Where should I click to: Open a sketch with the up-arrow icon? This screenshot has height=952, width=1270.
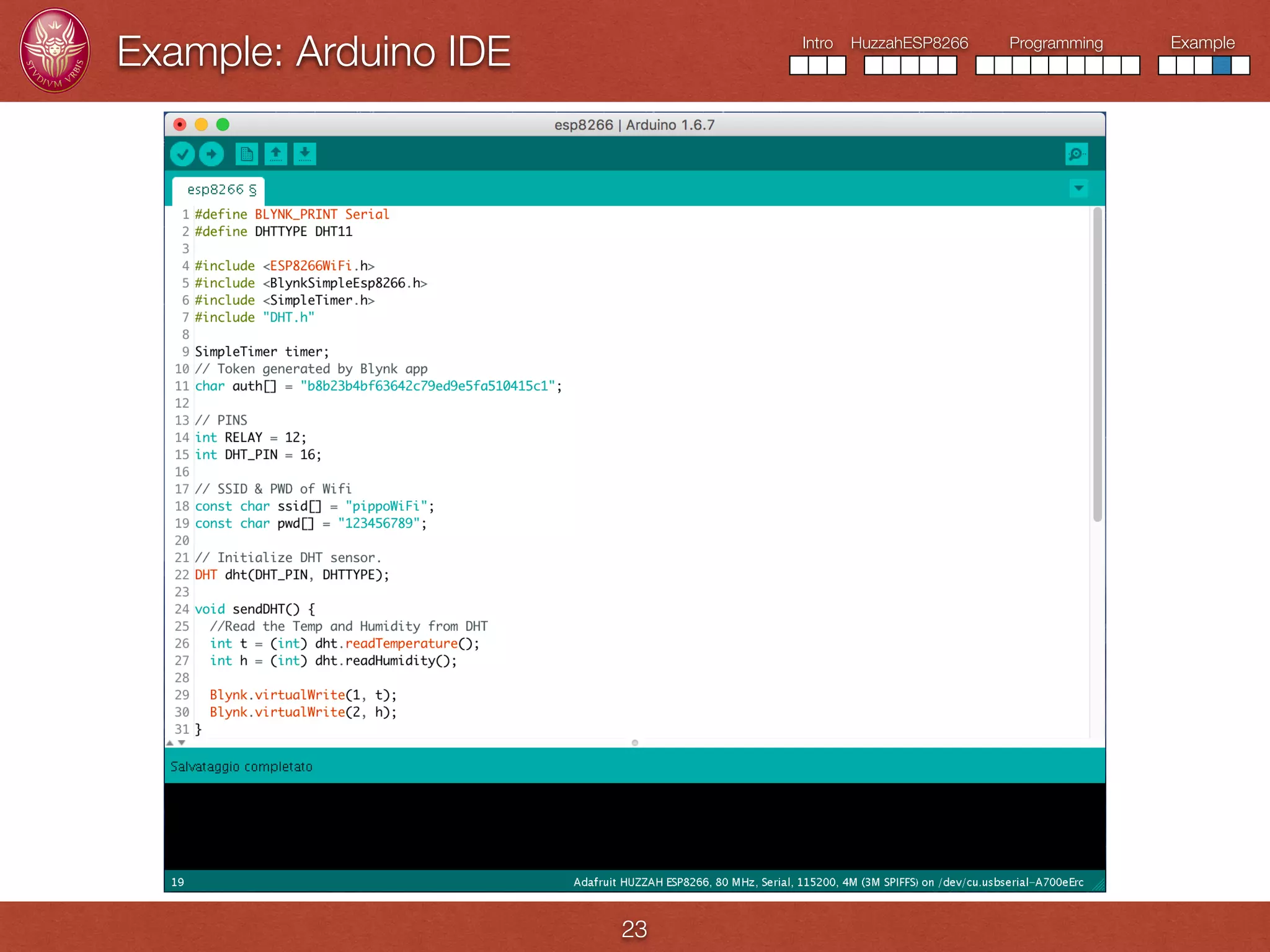point(276,154)
